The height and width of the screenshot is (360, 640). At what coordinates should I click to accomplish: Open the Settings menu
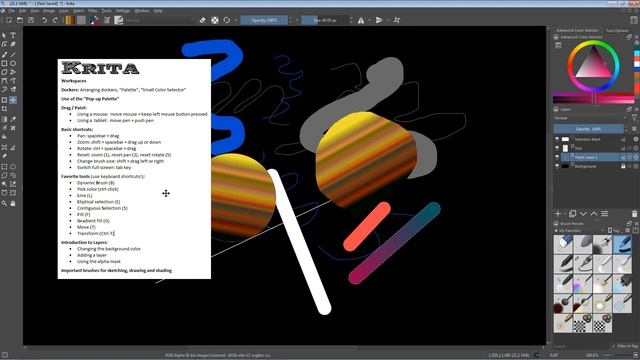pos(122,11)
